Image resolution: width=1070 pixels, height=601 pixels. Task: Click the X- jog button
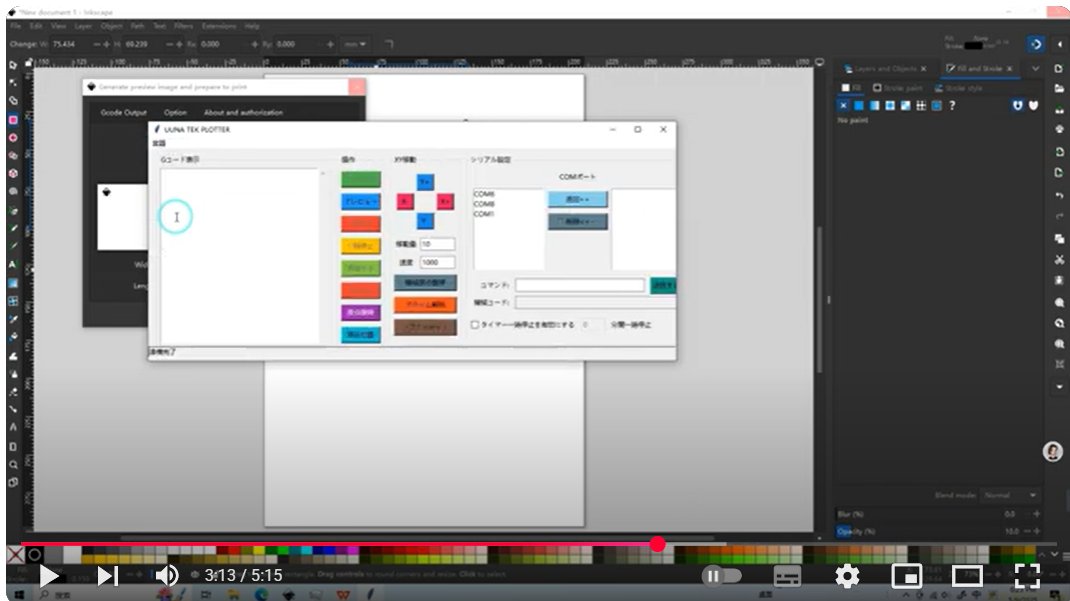pos(405,201)
